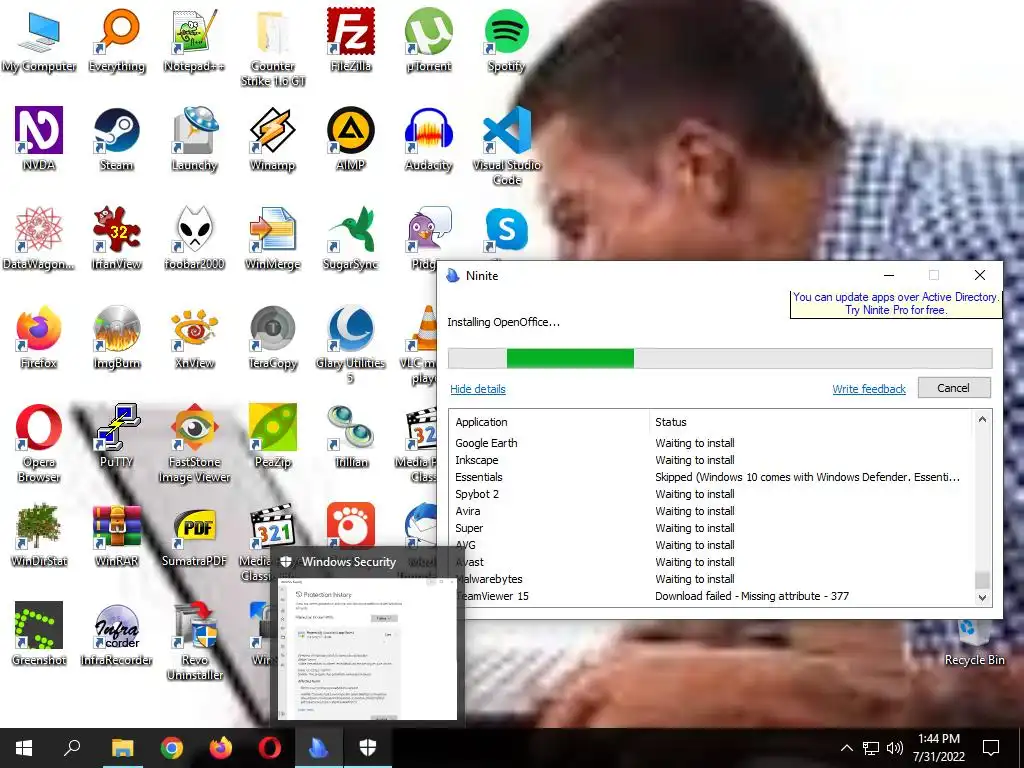The width and height of the screenshot is (1024, 768).
Task: Select the Avira row in the list
Action: (x=712, y=511)
